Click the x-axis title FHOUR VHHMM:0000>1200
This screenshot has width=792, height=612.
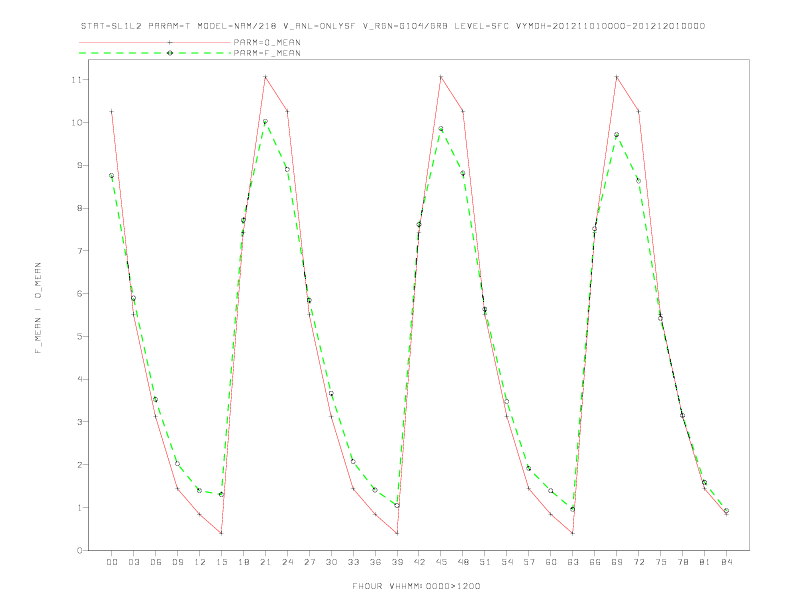pos(416,586)
